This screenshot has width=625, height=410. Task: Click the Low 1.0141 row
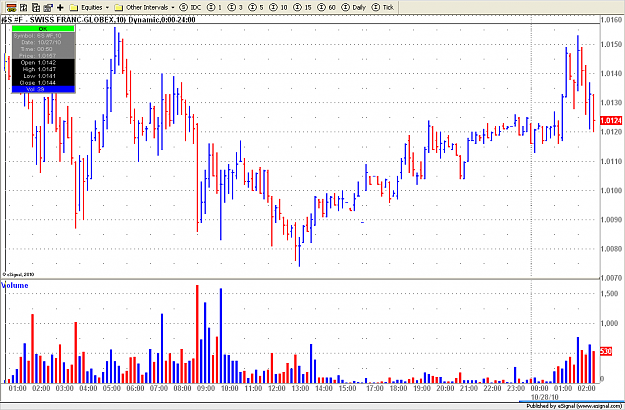43,76
